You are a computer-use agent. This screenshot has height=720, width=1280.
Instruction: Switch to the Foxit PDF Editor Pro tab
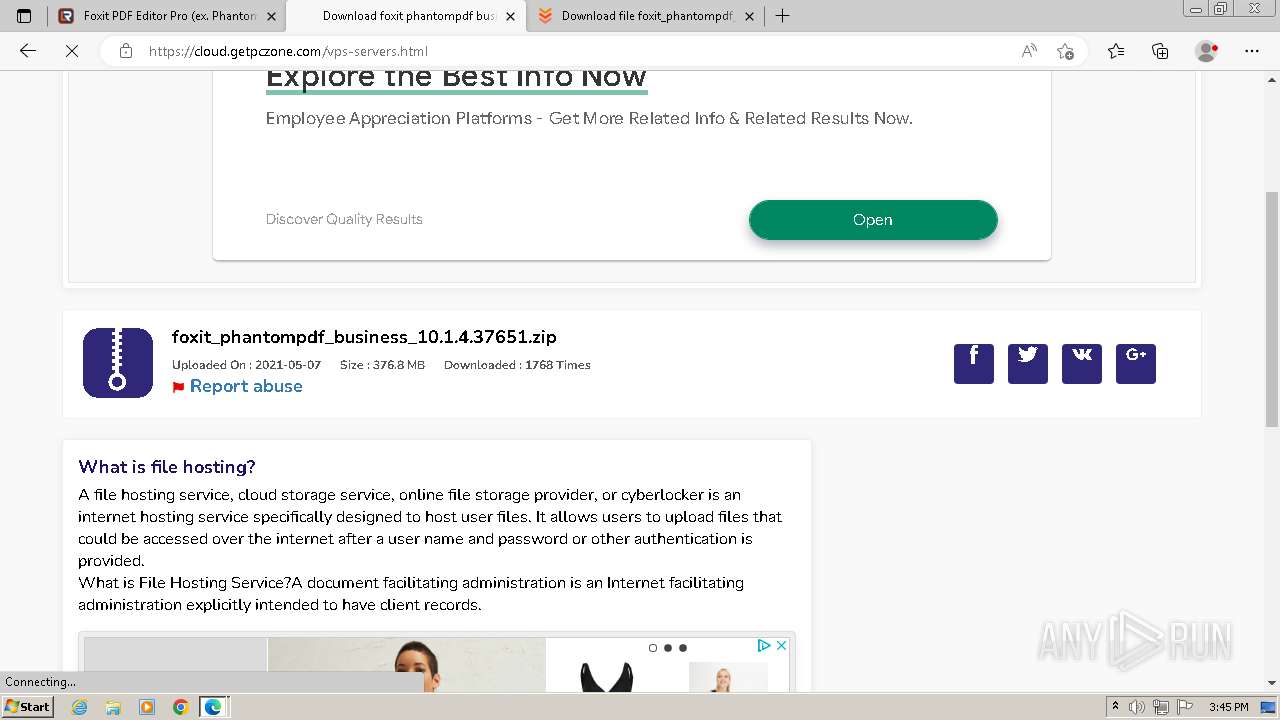(x=166, y=16)
